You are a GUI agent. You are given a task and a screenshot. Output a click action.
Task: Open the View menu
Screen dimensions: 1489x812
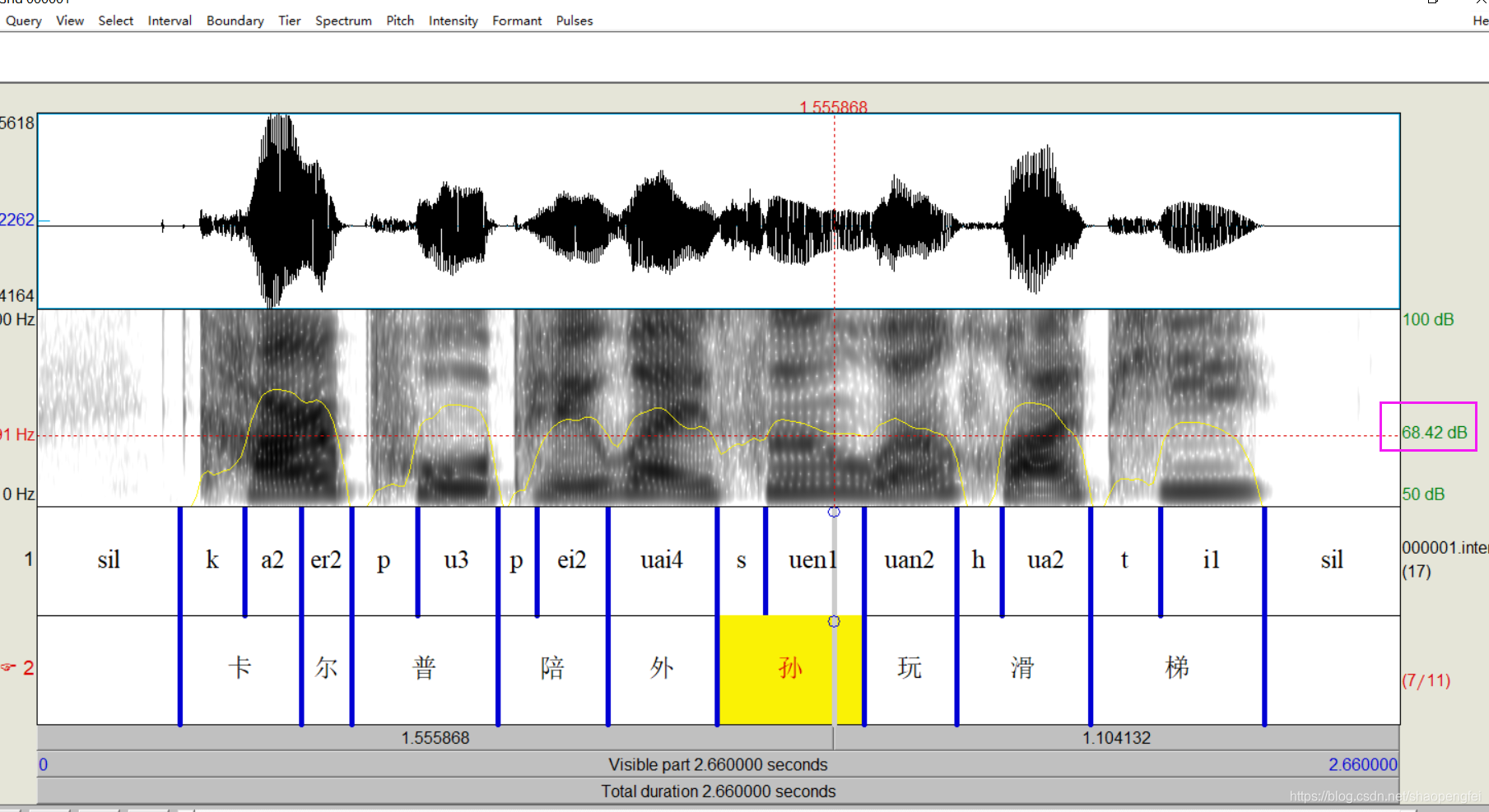pos(70,21)
